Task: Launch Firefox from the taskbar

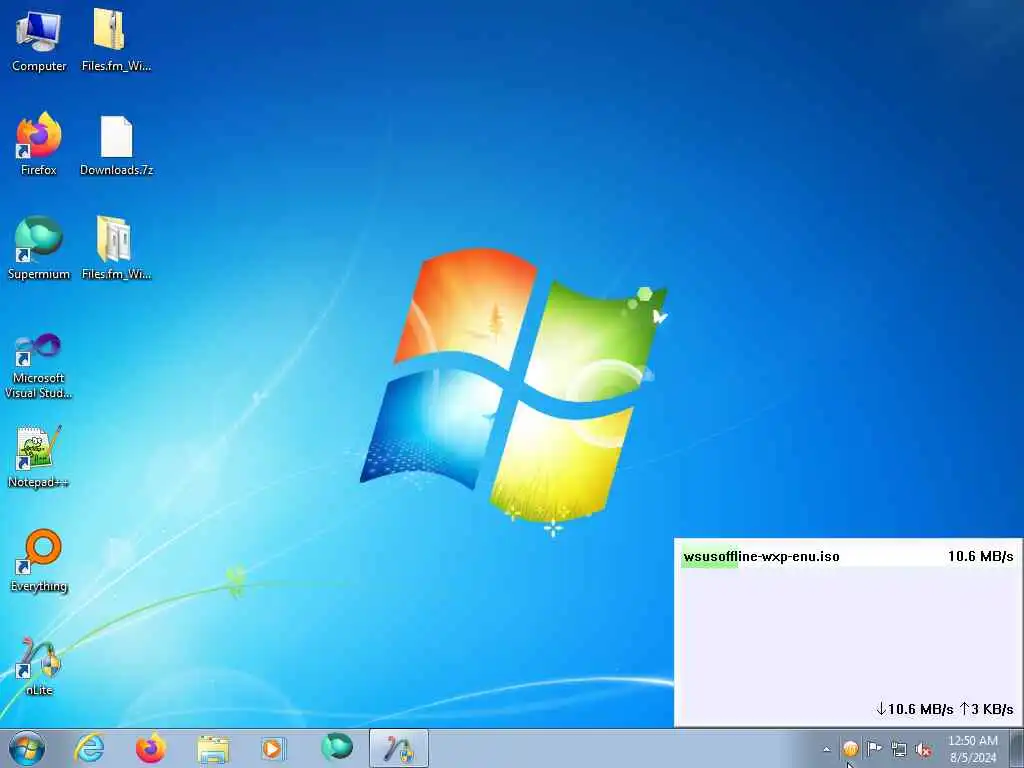Action: pos(151,748)
